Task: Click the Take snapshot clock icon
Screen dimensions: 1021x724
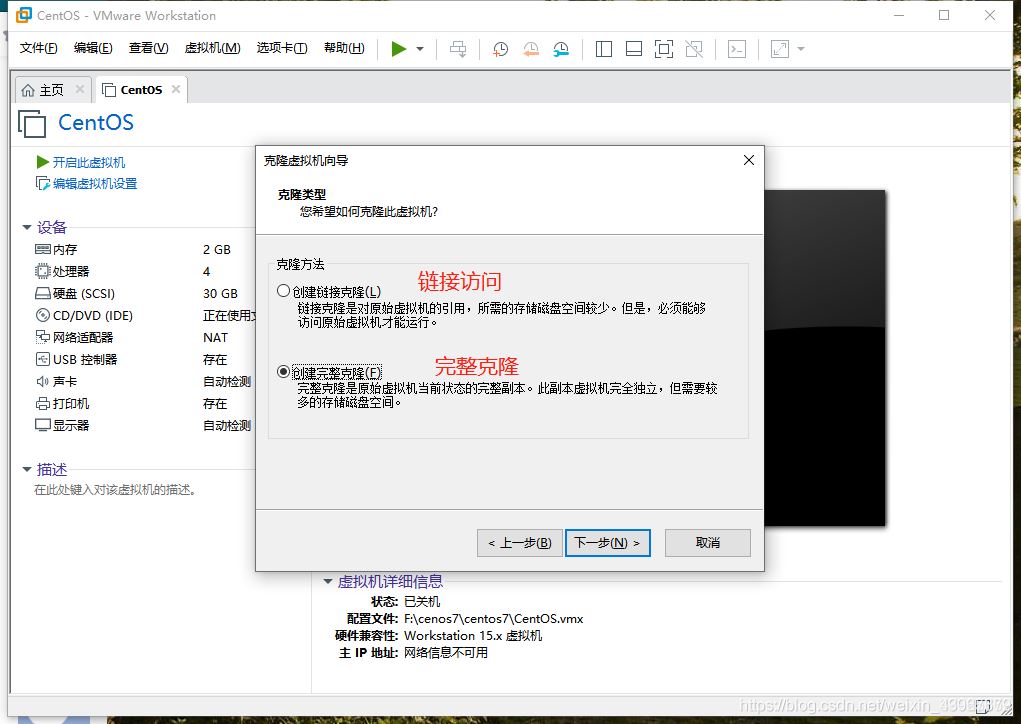Action: [x=500, y=48]
